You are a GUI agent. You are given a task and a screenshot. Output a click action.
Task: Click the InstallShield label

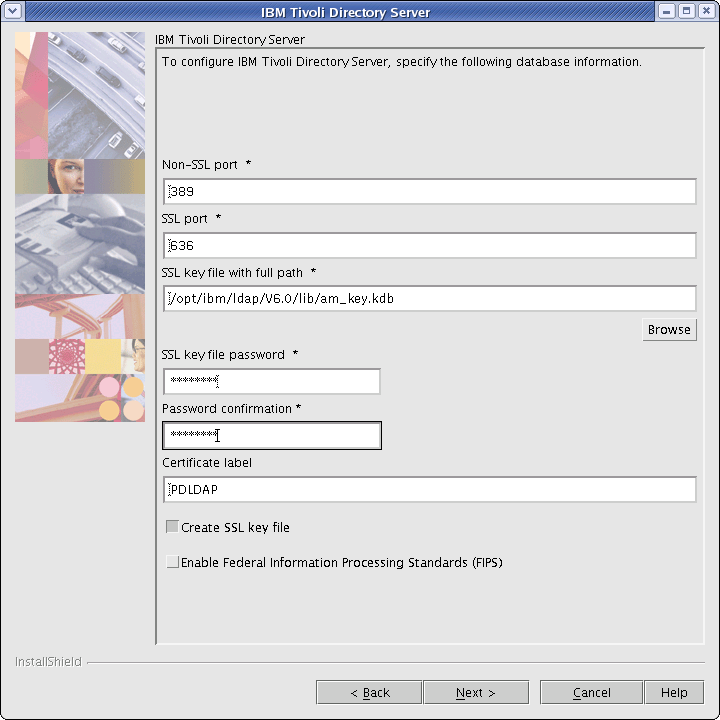pos(48,662)
